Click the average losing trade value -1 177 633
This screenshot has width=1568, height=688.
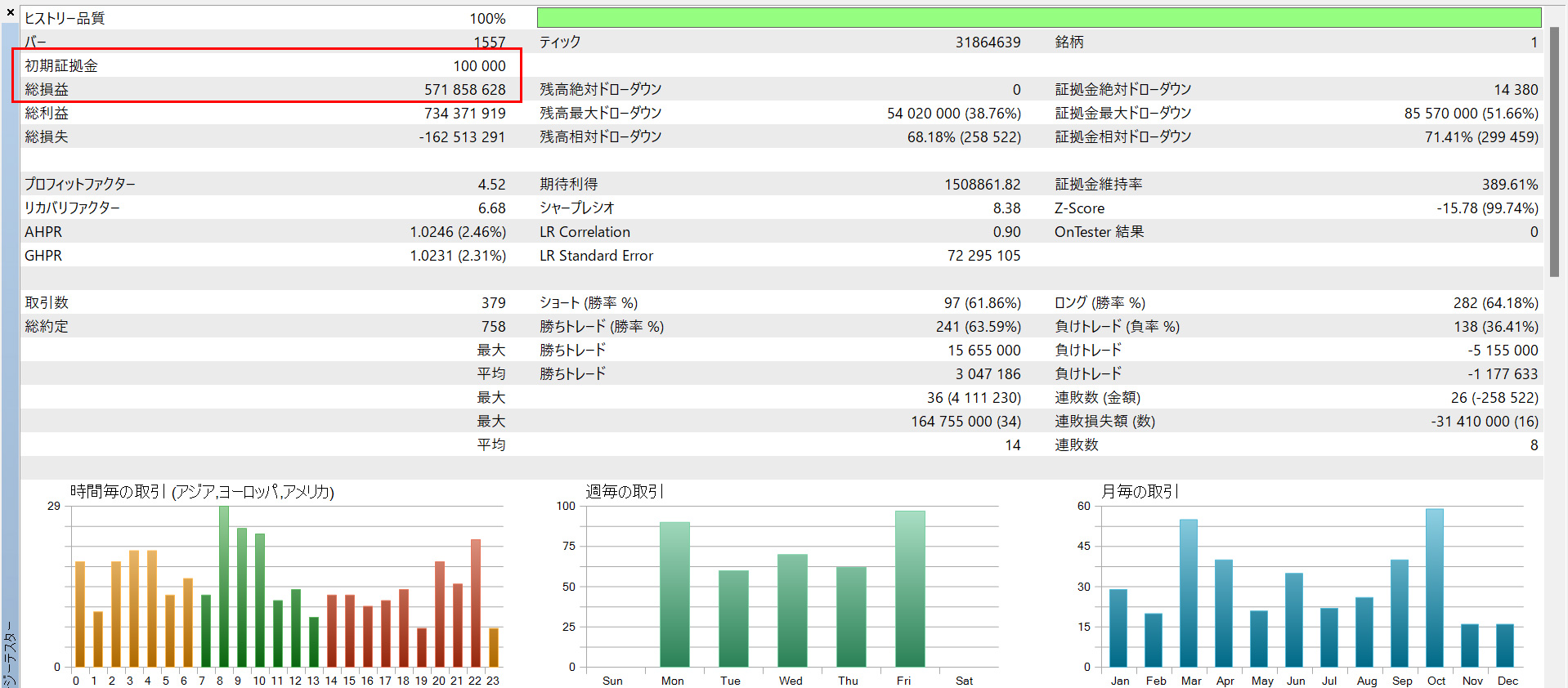tap(1503, 373)
